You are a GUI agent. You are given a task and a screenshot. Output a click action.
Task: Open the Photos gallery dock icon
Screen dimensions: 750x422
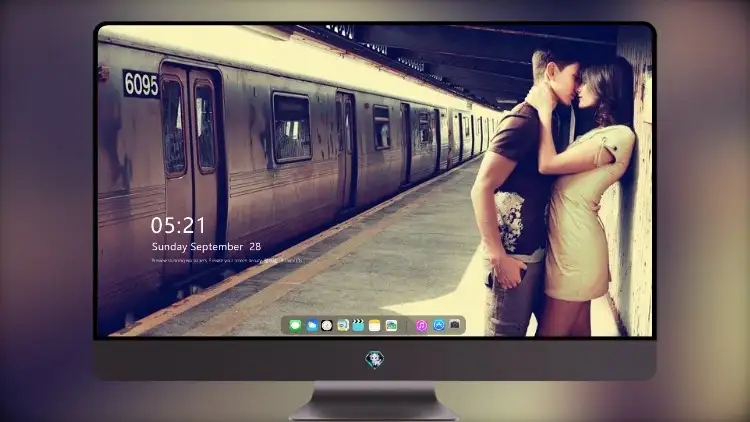pyautogui.click(x=391, y=326)
